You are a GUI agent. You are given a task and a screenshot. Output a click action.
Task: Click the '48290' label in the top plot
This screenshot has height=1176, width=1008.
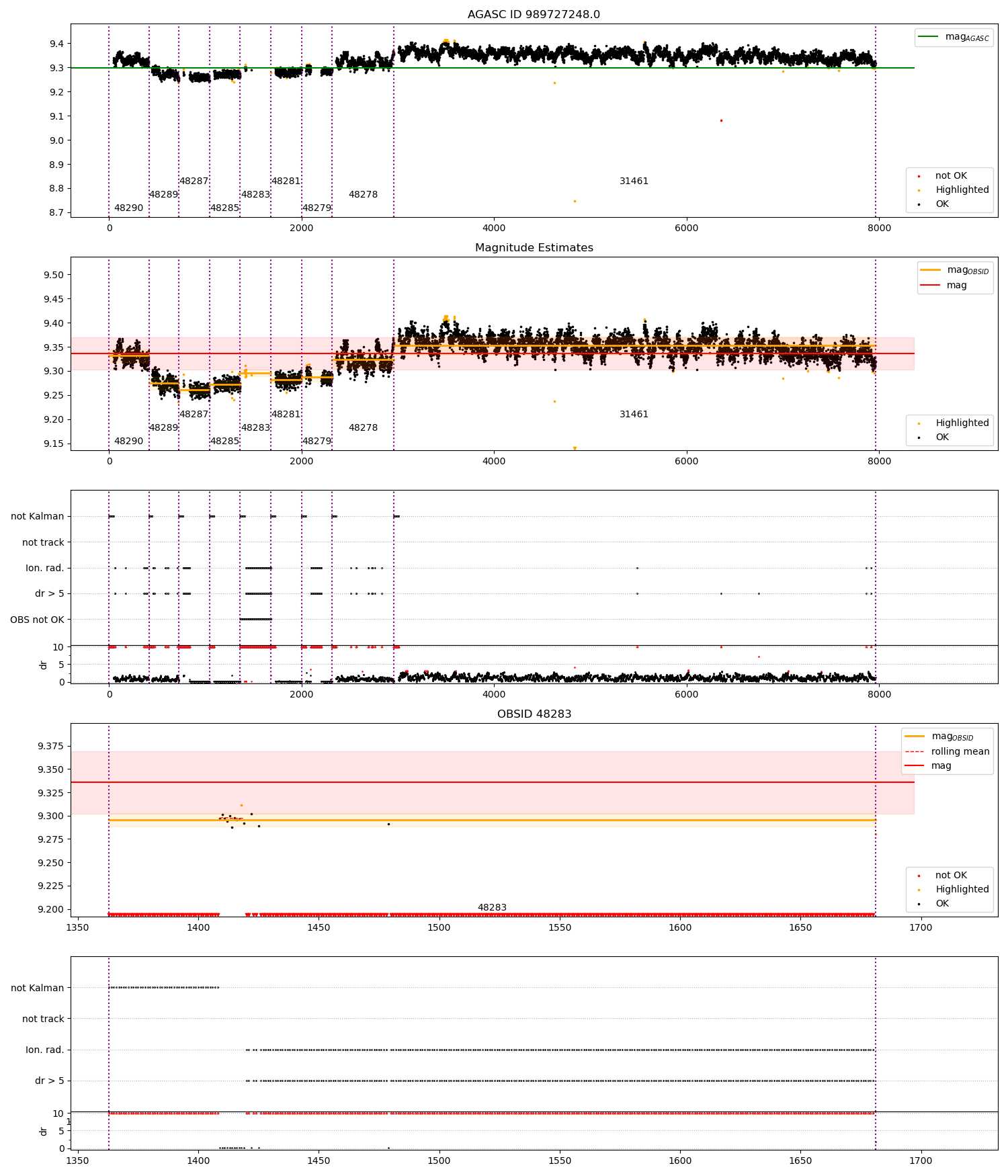[x=128, y=208]
